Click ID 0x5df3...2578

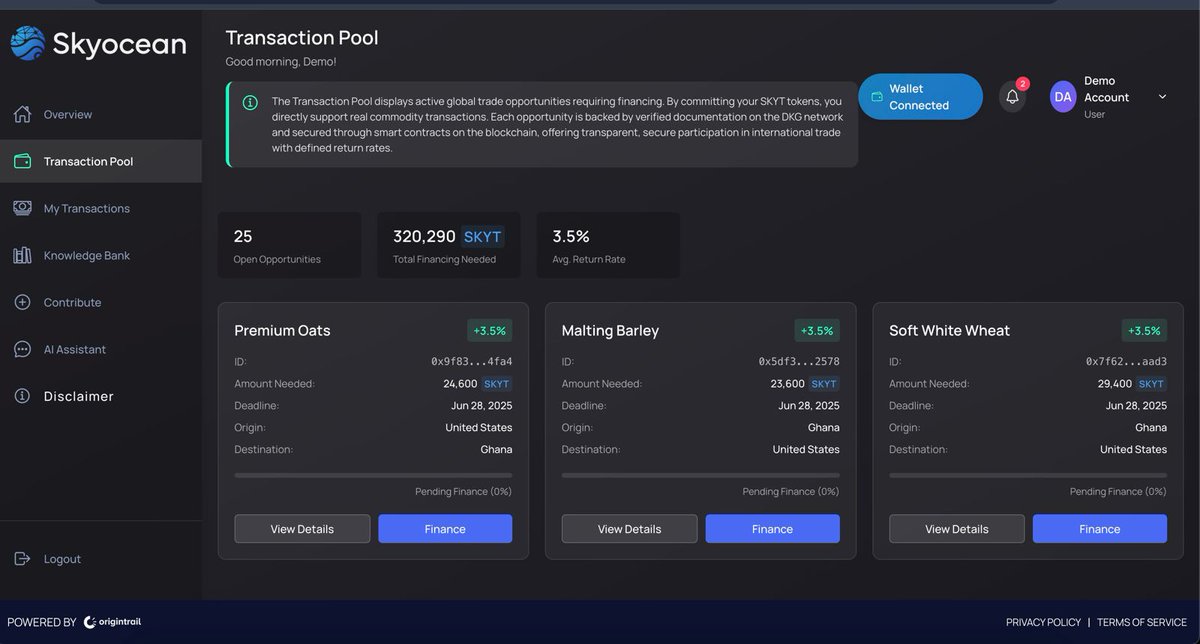point(799,361)
